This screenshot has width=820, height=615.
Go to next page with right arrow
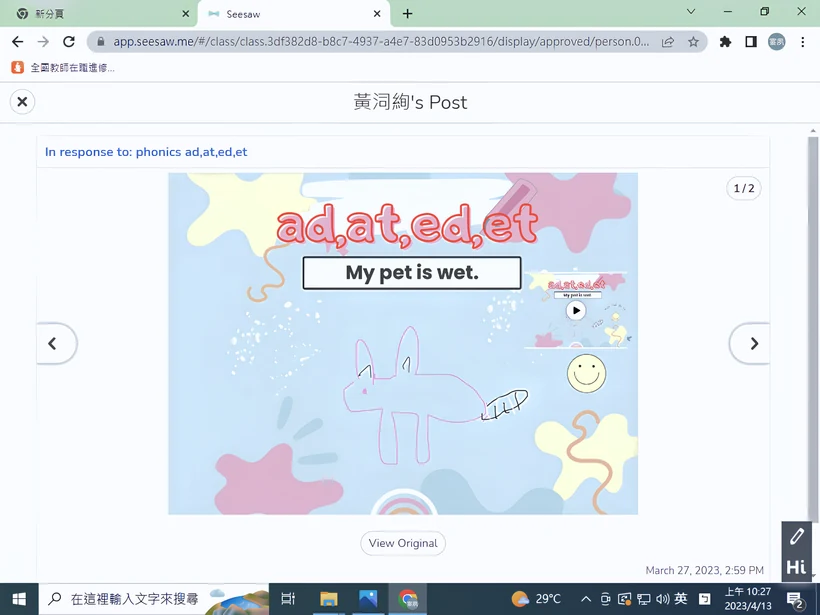pos(750,344)
